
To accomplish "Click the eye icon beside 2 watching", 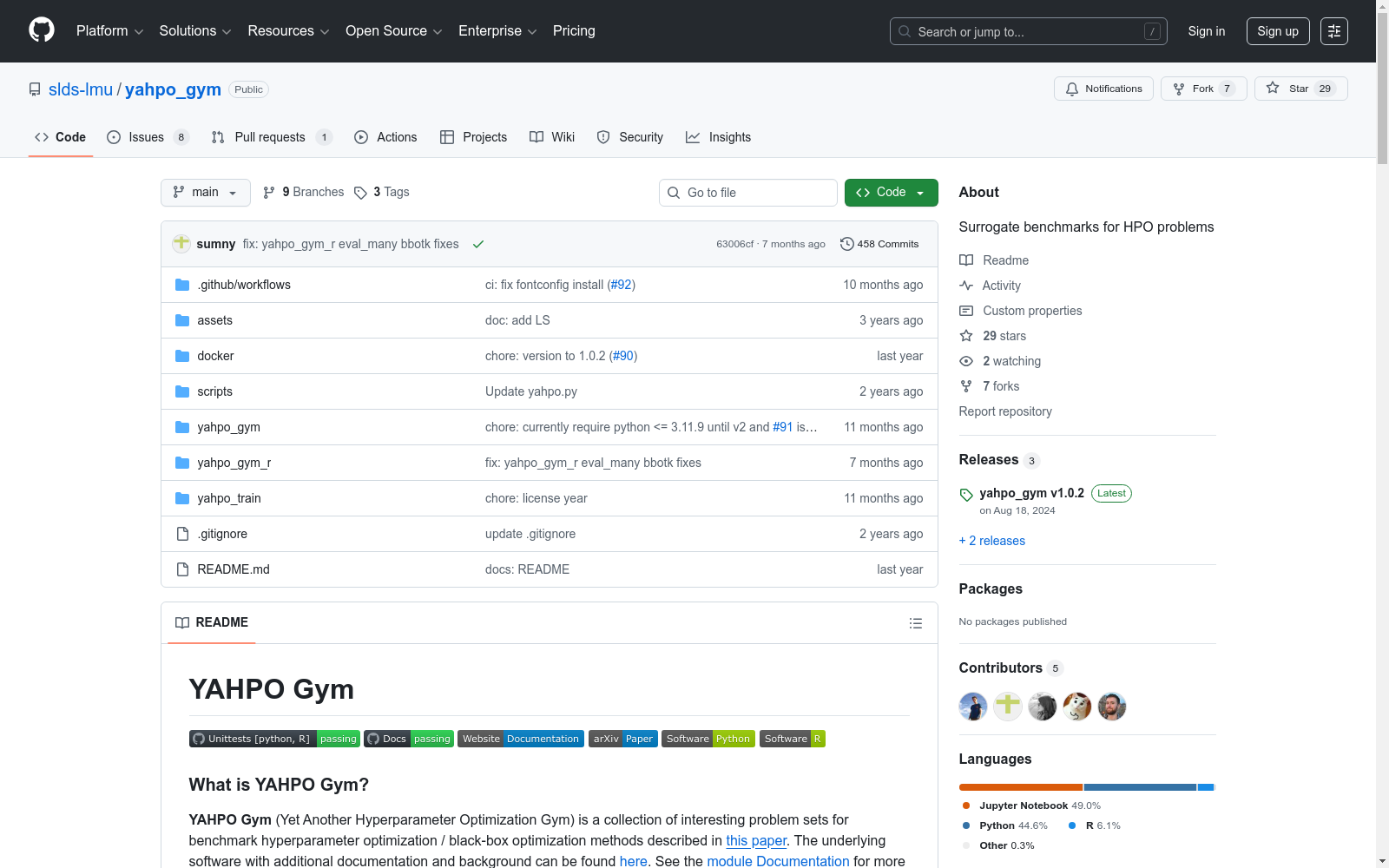I will coord(966,361).
